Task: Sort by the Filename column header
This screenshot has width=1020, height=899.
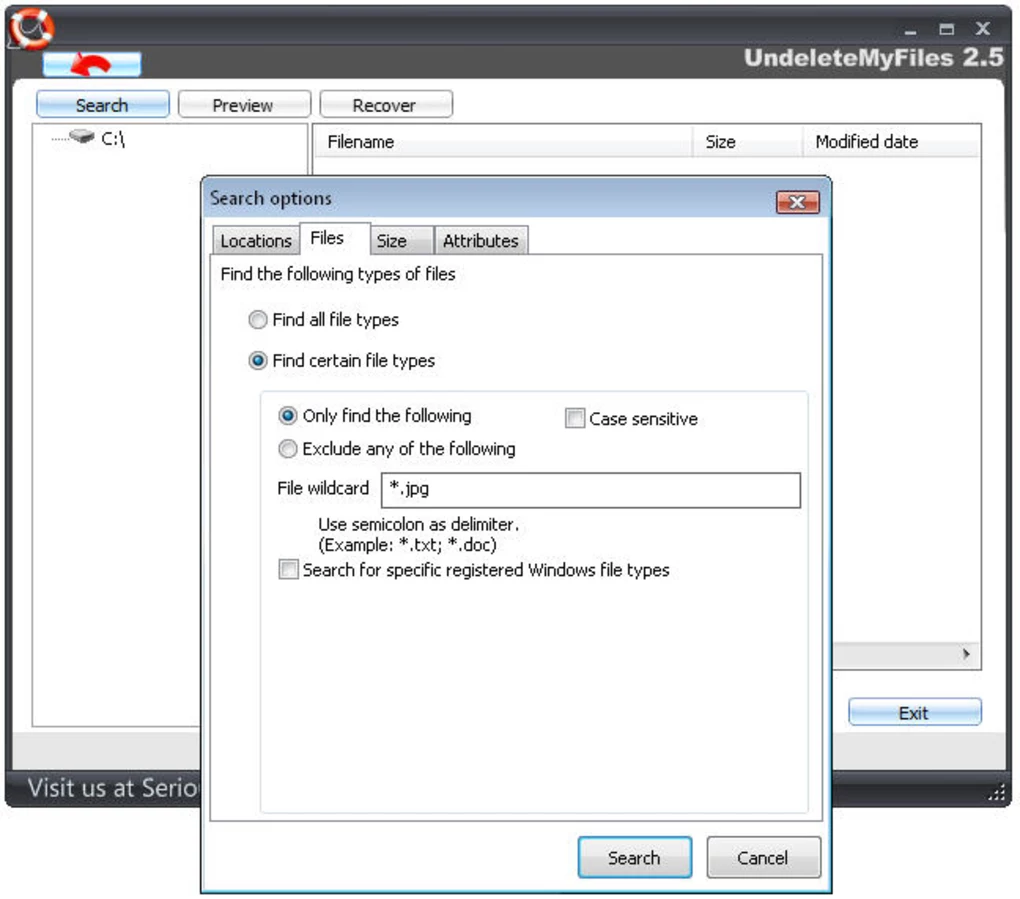Action: click(x=503, y=142)
